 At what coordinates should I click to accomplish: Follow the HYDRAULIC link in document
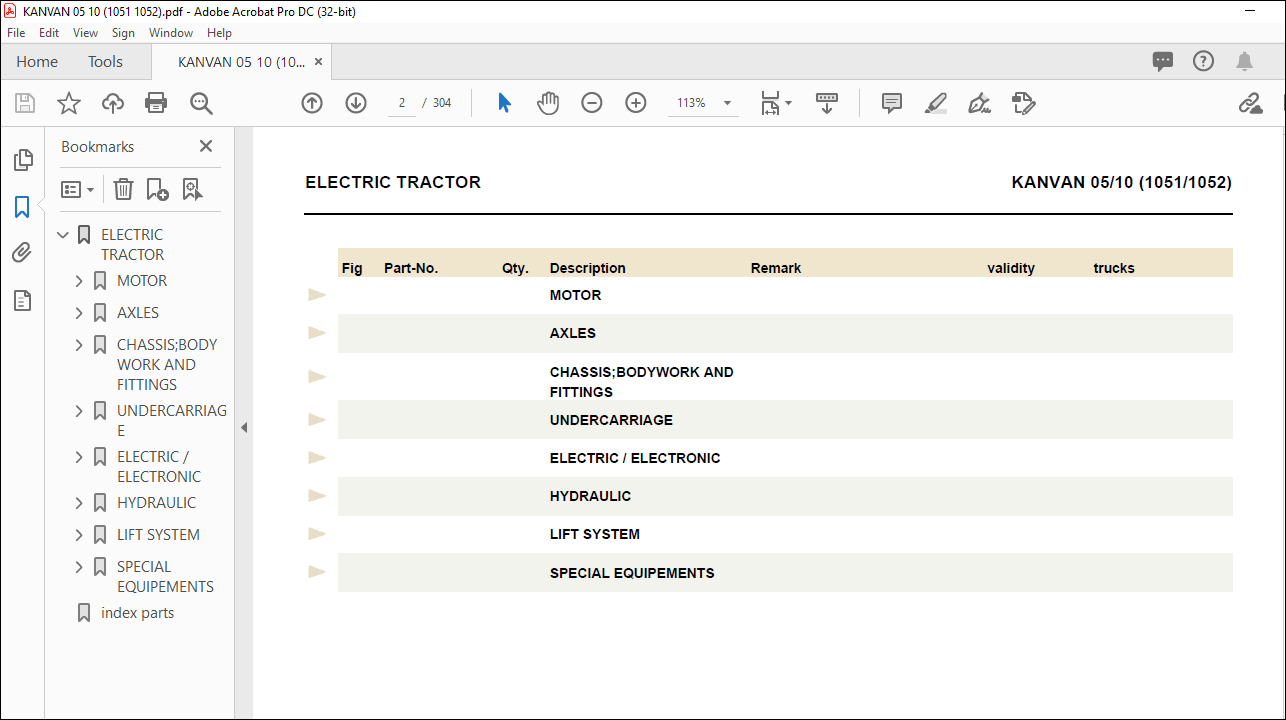(590, 496)
